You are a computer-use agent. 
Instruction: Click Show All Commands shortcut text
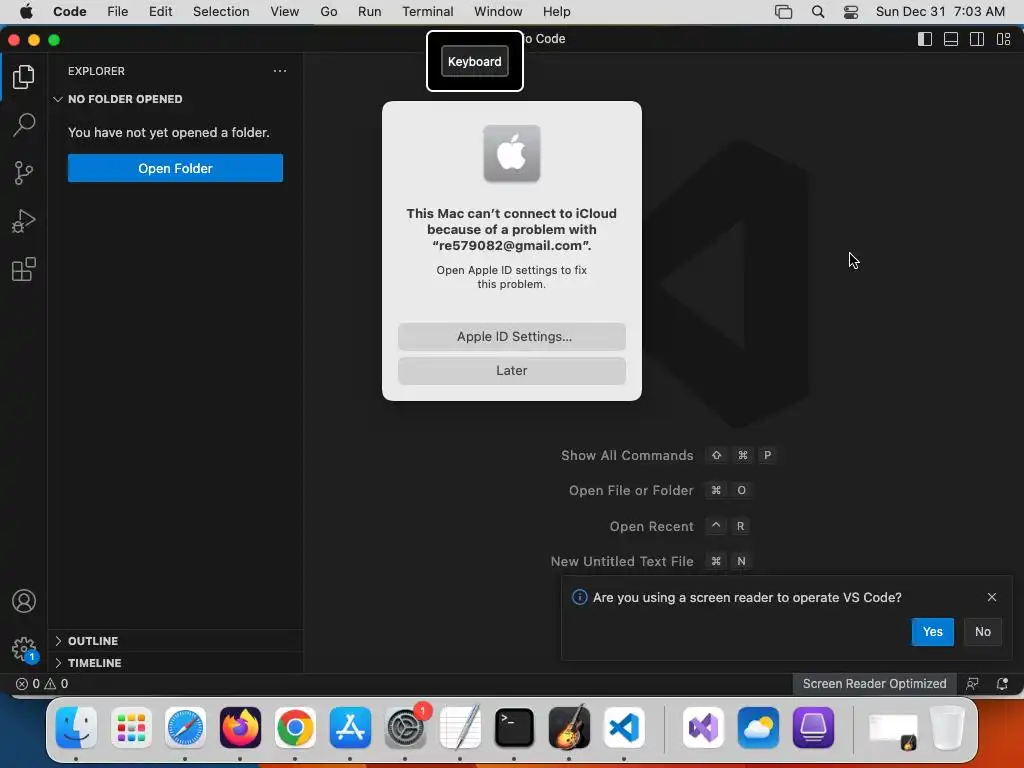pyautogui.click(x=627, y=455)
